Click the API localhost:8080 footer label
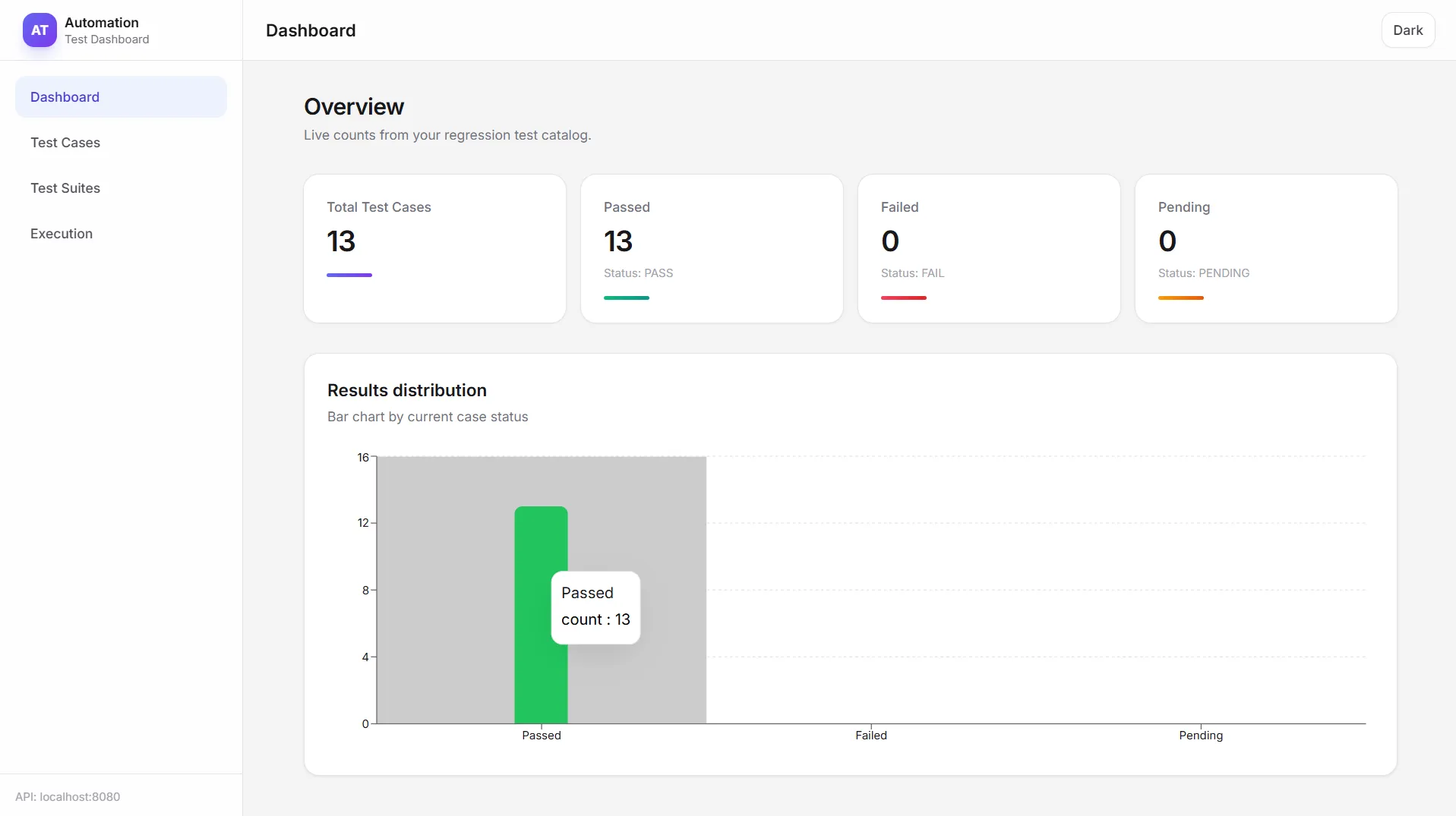The width and height of the screenshot is (1456, 816). click(67, 796)
